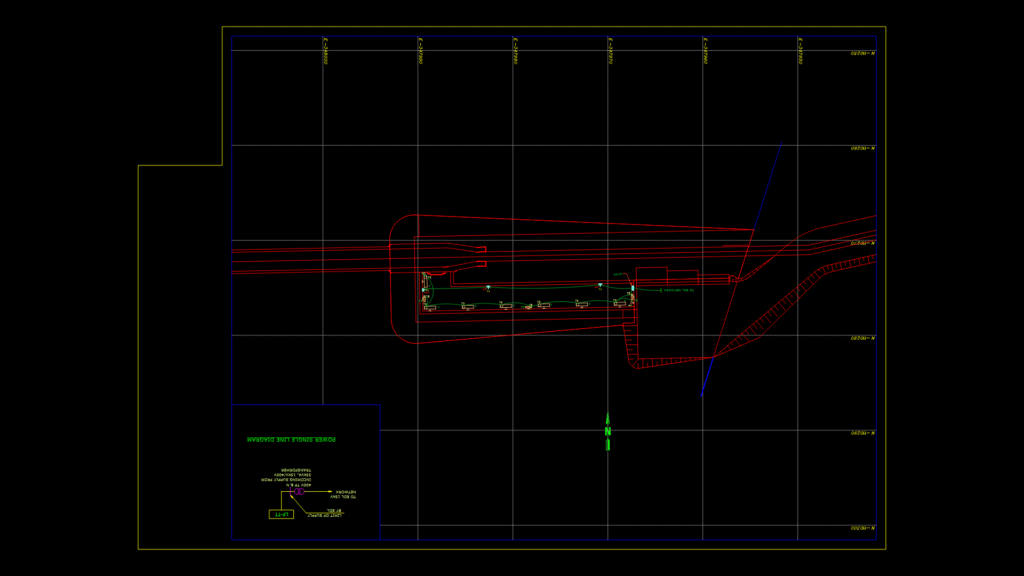Select the green POWER SINGLE LINE DIAGRAM title
The width and height of the screenshot is (1024, 576).
tap(292, 440)
